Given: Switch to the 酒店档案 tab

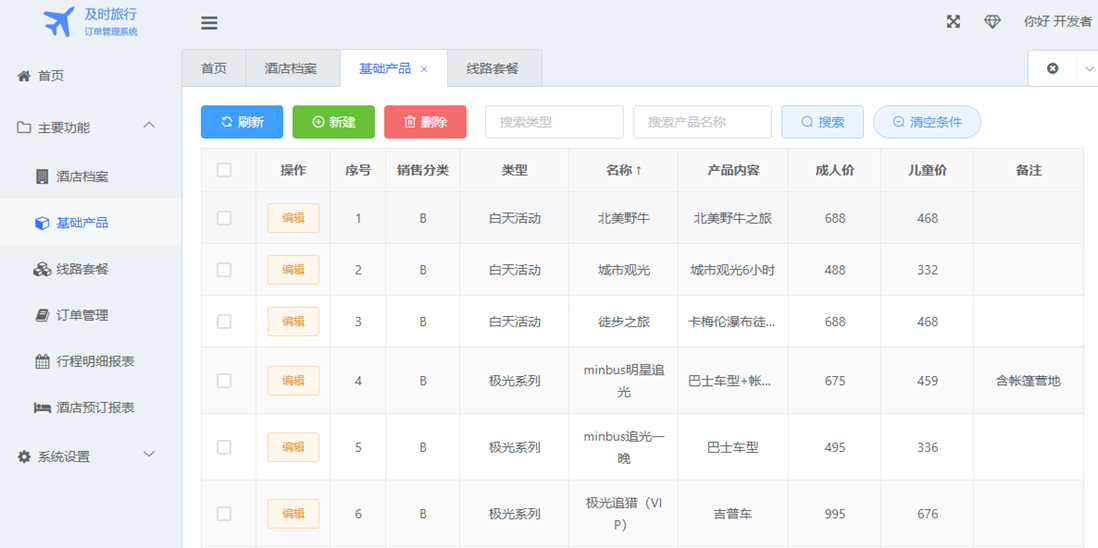Looking at the screenshot, I should click(291, 69).
